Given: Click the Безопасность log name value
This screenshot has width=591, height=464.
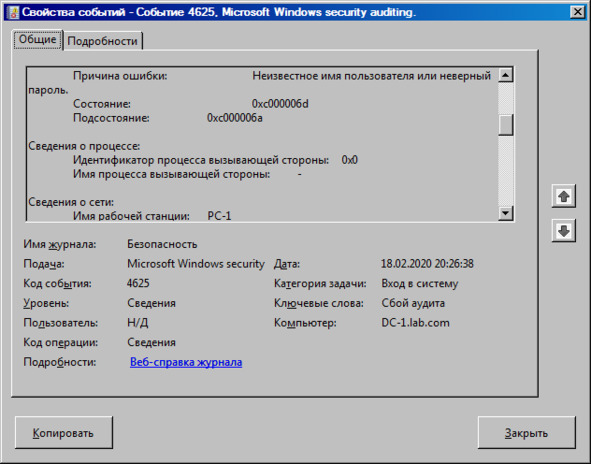Looking at the screenshot, I should pyautogui.click(x=162, y=244).
